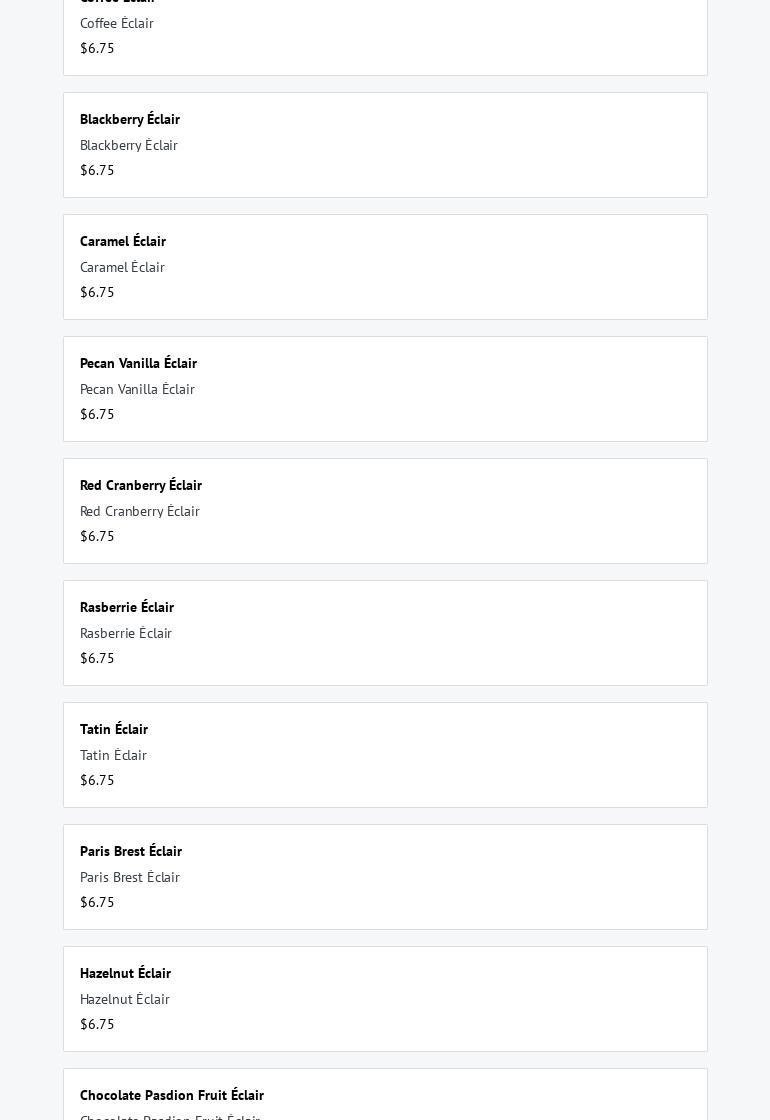Click the Hazelnut Éclair bold title
The height and width of the screenshot is (1120, 770).
pos(125,973)
